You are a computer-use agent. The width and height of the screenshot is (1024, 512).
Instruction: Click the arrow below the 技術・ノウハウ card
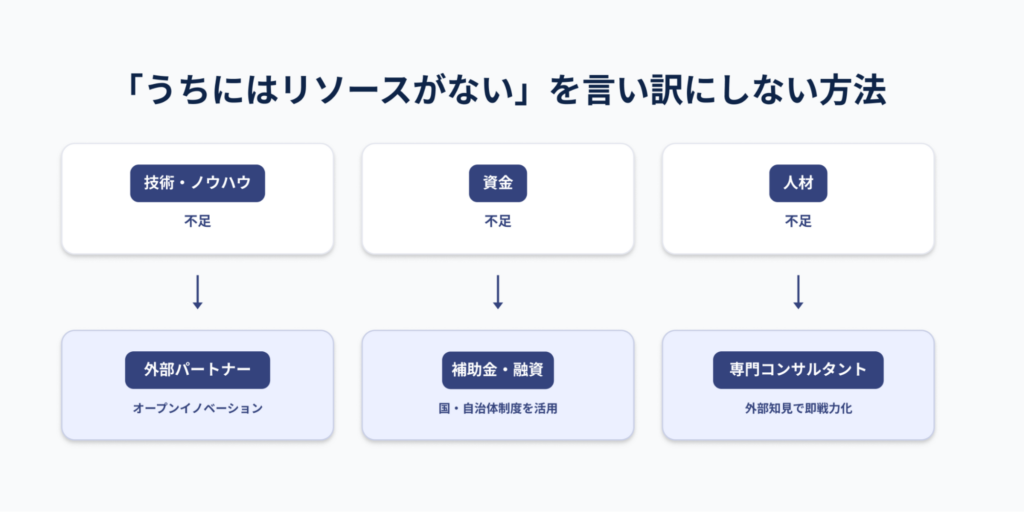pos(198,291)
